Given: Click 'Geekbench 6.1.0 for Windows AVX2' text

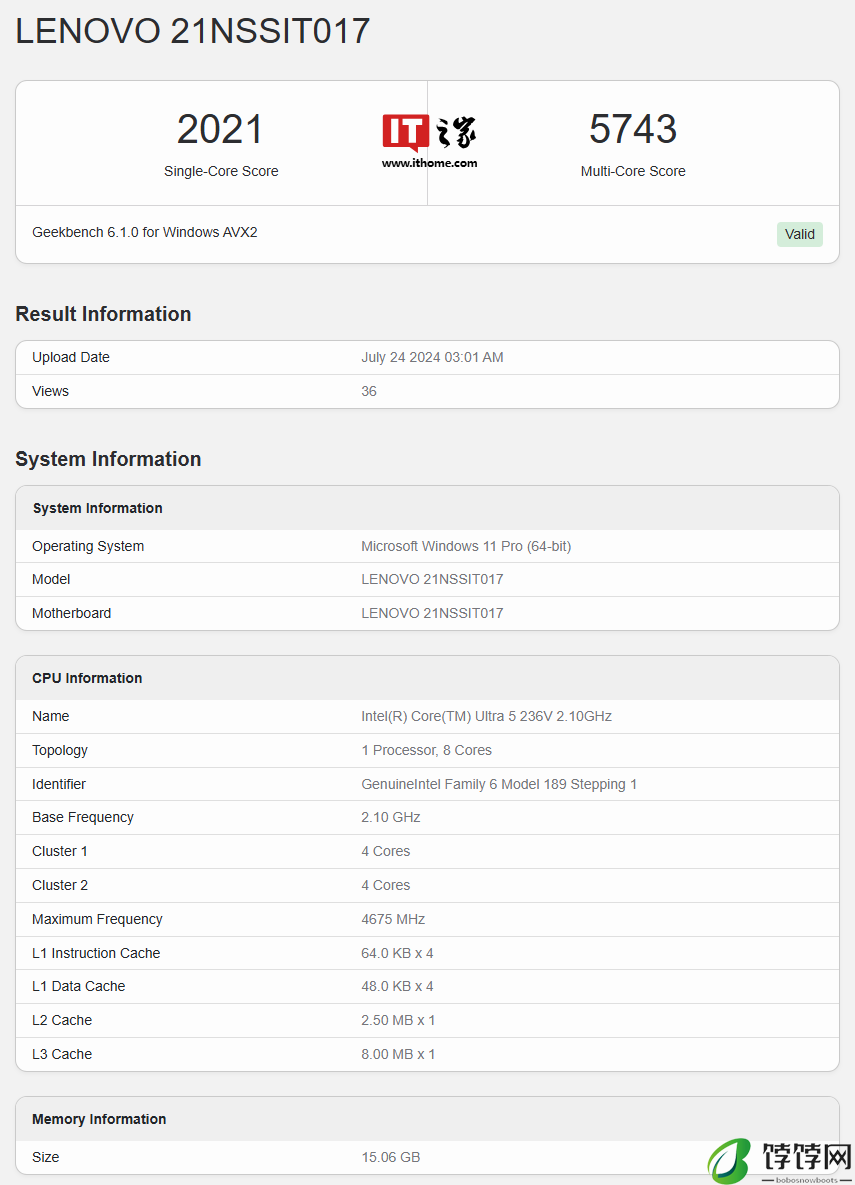Looking at the screenshot, I should [144, 232].
